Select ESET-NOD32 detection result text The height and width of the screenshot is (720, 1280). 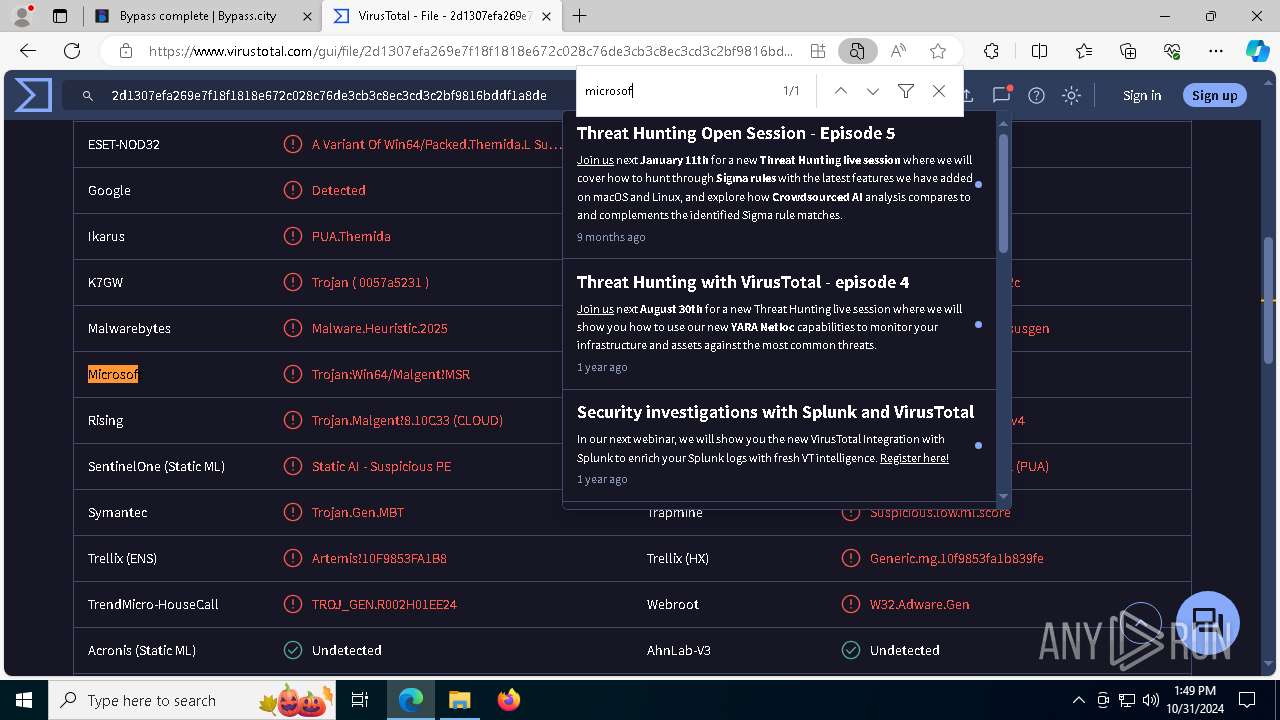point(437,144)
